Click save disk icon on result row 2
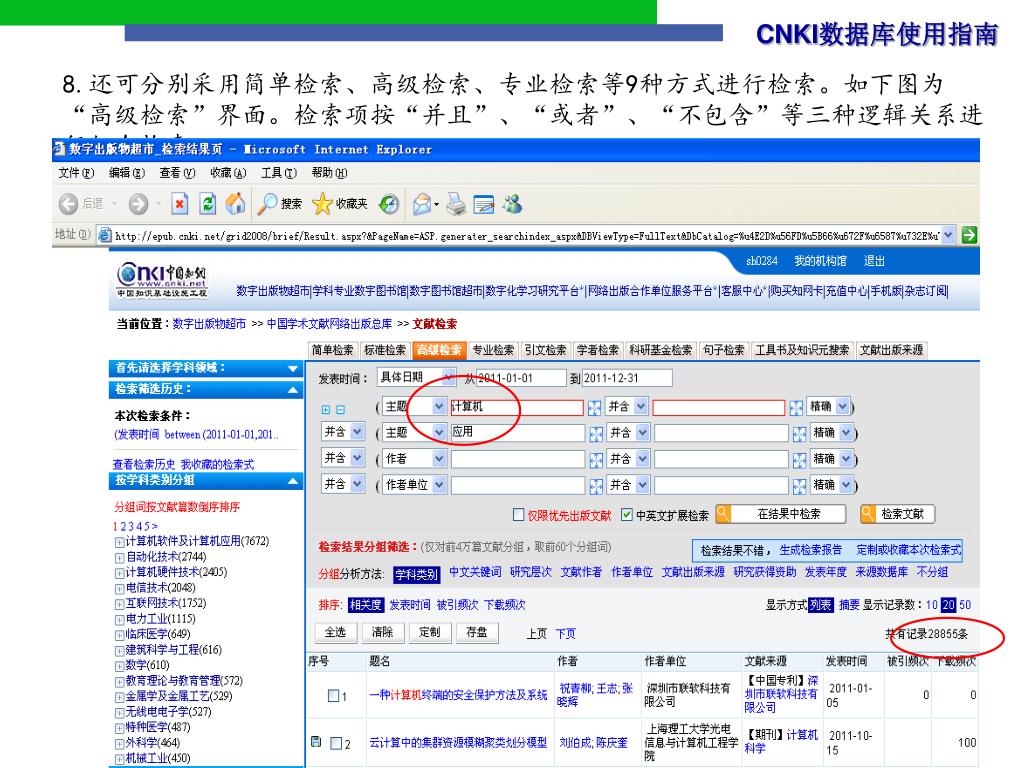Viewport: 1024px width, 768px height. [x=316, y=741]
